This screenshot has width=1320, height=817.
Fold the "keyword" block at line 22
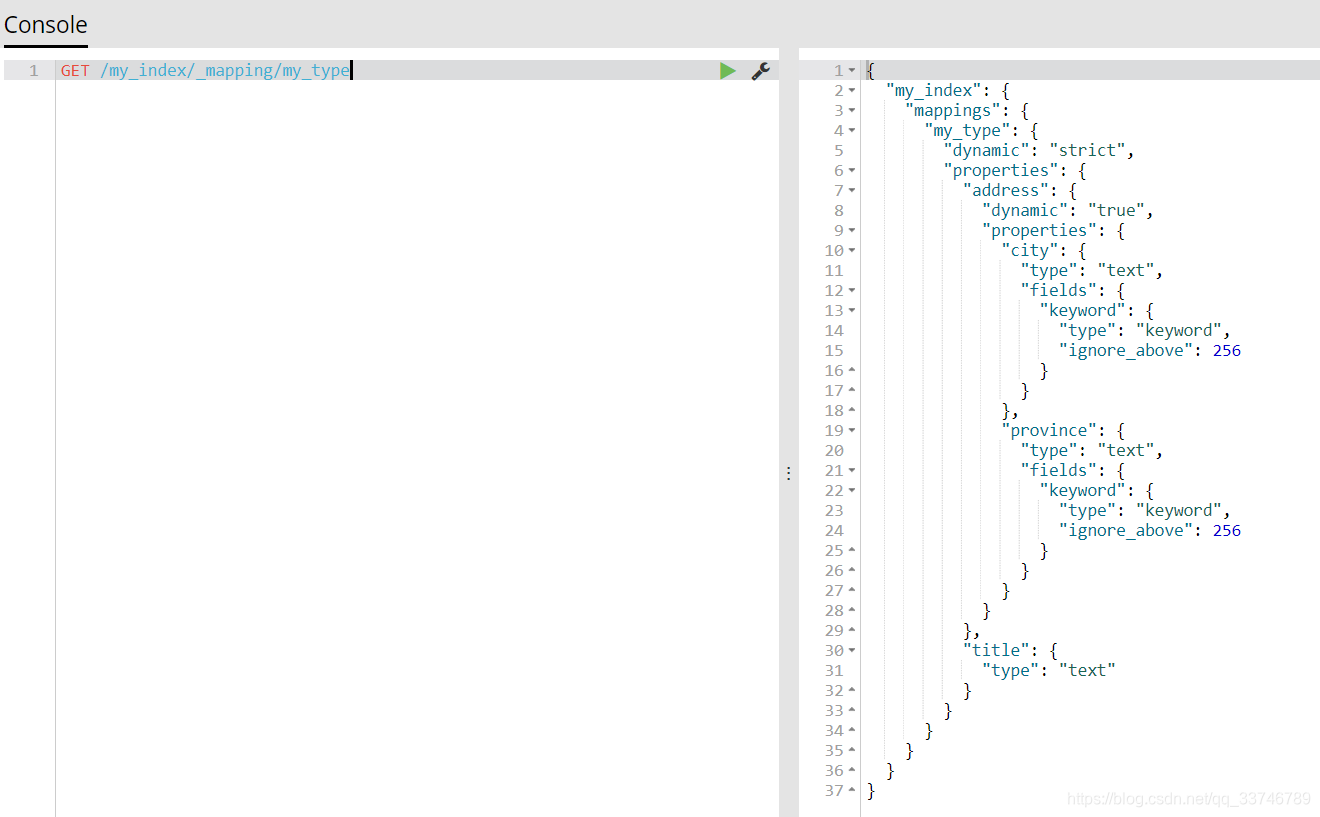(x=852, y=491)
